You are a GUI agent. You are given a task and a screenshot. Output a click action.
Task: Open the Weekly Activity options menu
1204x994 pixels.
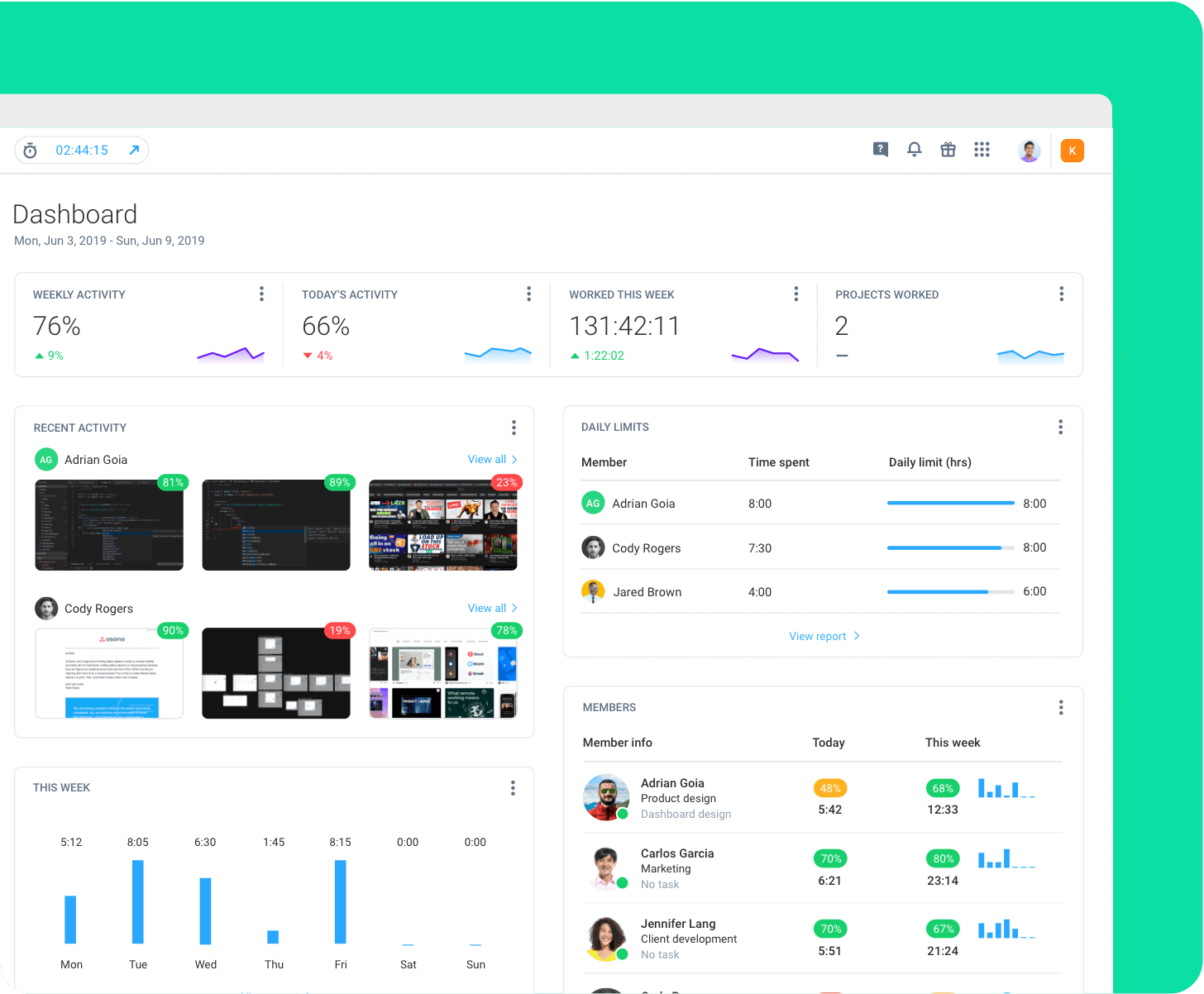coord(261,294)
